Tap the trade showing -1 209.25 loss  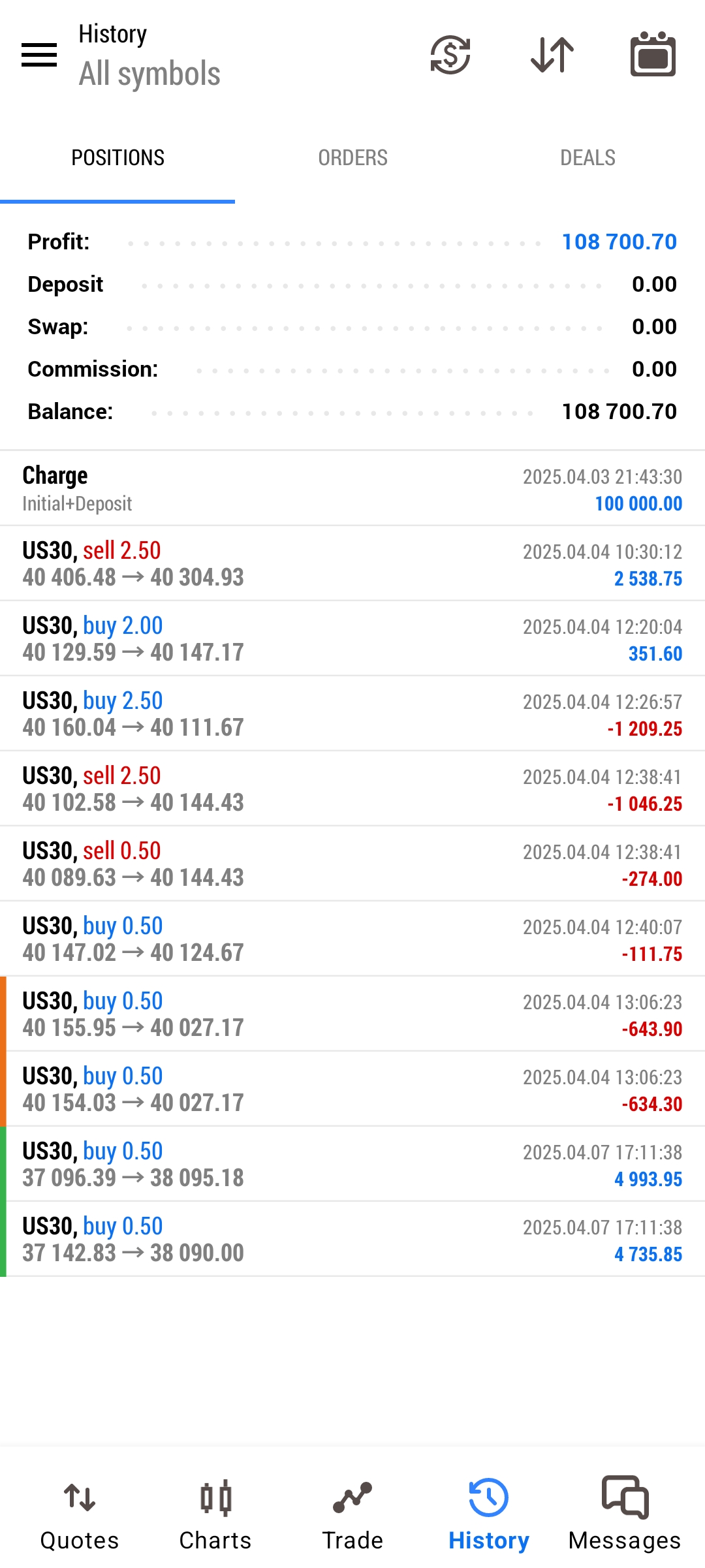[x=352, y=713]
